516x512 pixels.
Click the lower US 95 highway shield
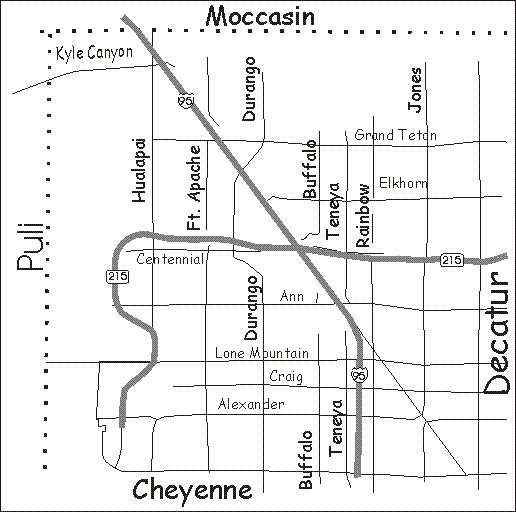tap(359, 375)
